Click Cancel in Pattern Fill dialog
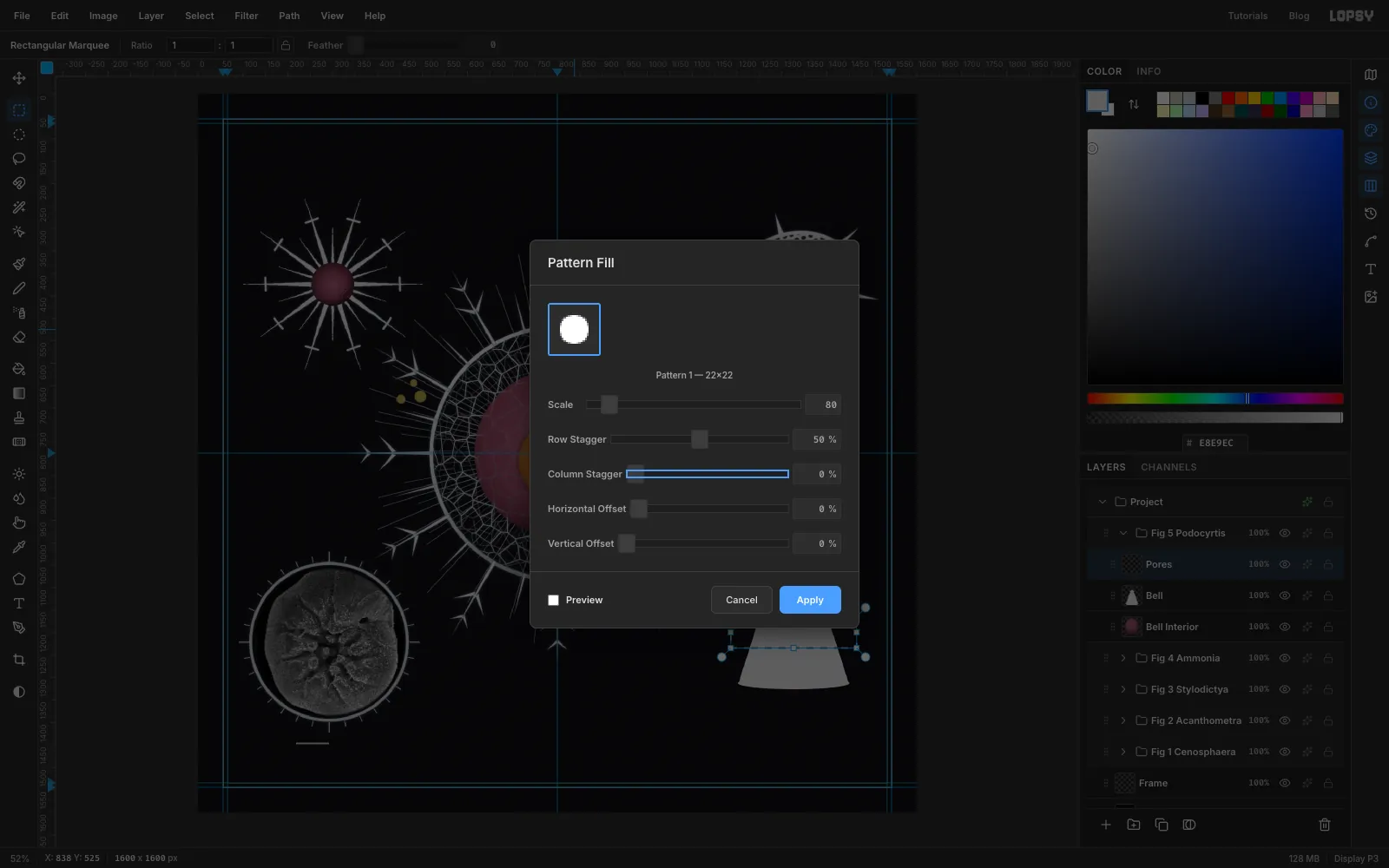 (x=741, y=600)
